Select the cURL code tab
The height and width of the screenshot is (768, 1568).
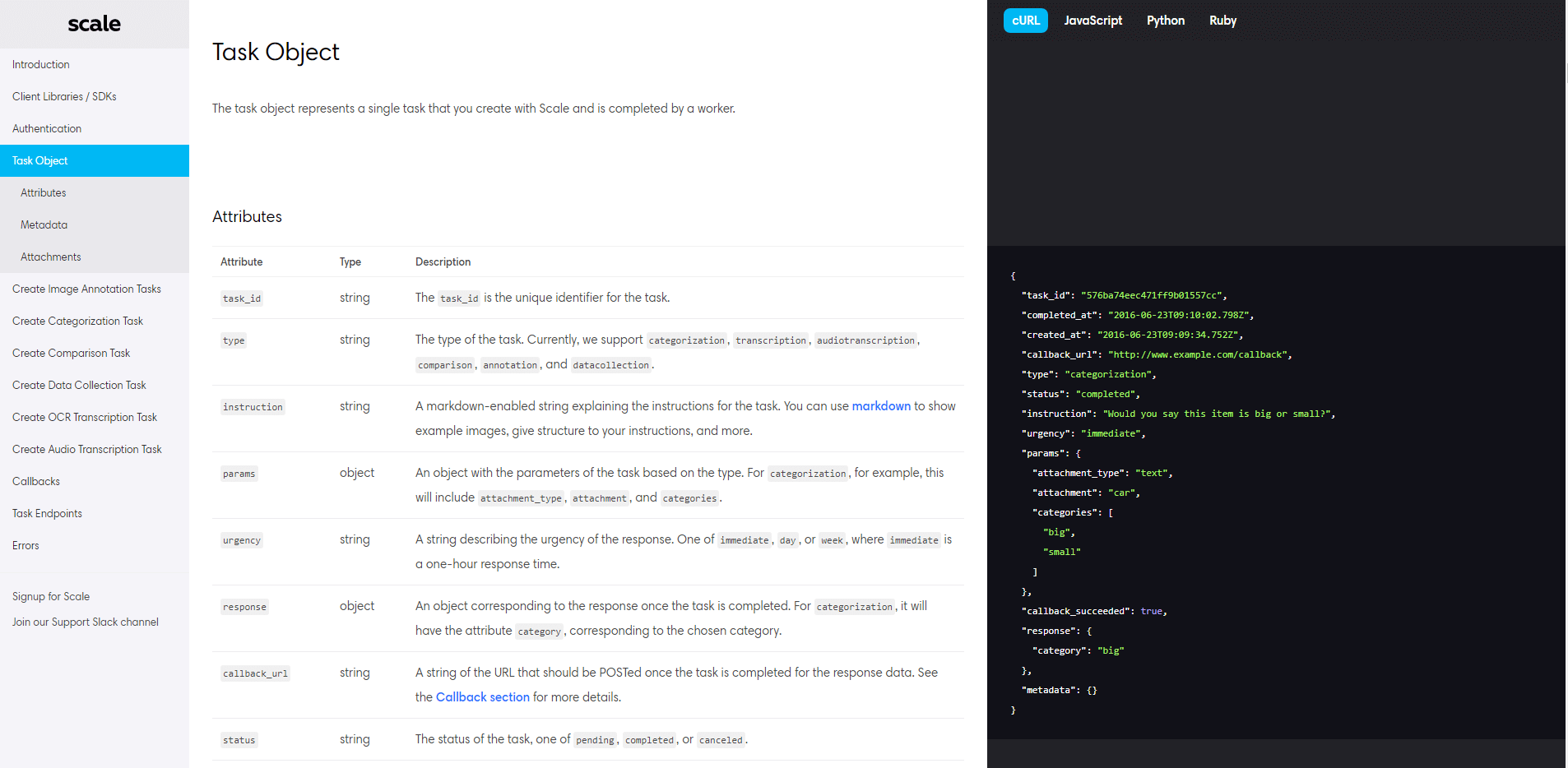(x=1025, y=20)
